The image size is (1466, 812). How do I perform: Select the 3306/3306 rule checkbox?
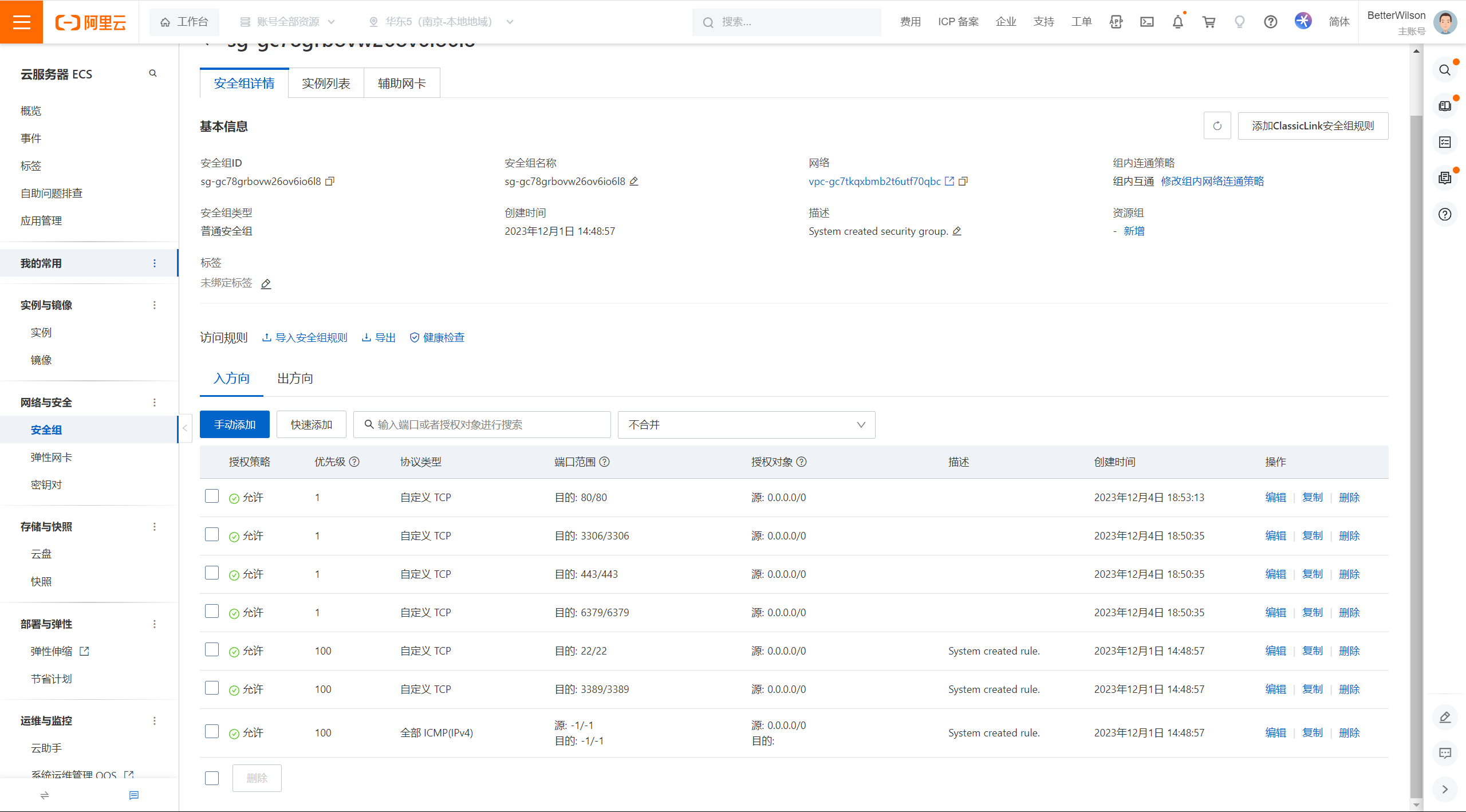[212, 535]
